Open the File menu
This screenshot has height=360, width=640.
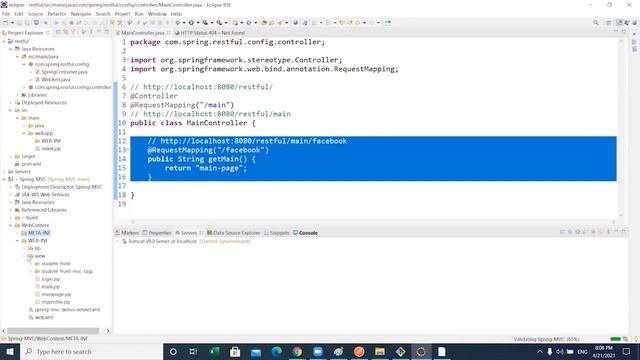[6, 14]
